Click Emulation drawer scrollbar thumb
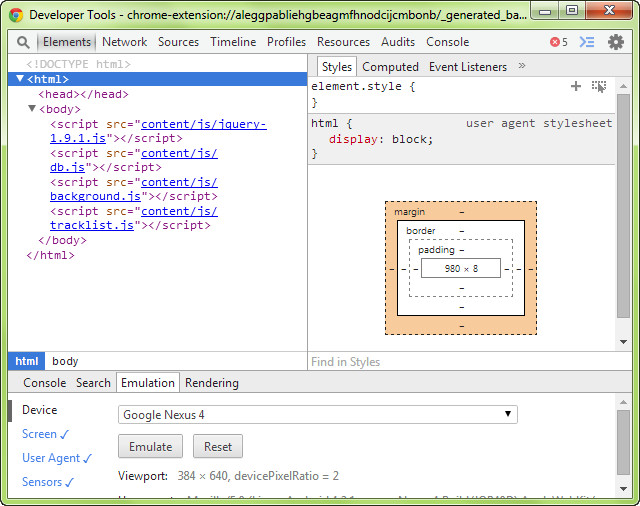This screenshot has height=506, width=640. (x=623, y=442)
